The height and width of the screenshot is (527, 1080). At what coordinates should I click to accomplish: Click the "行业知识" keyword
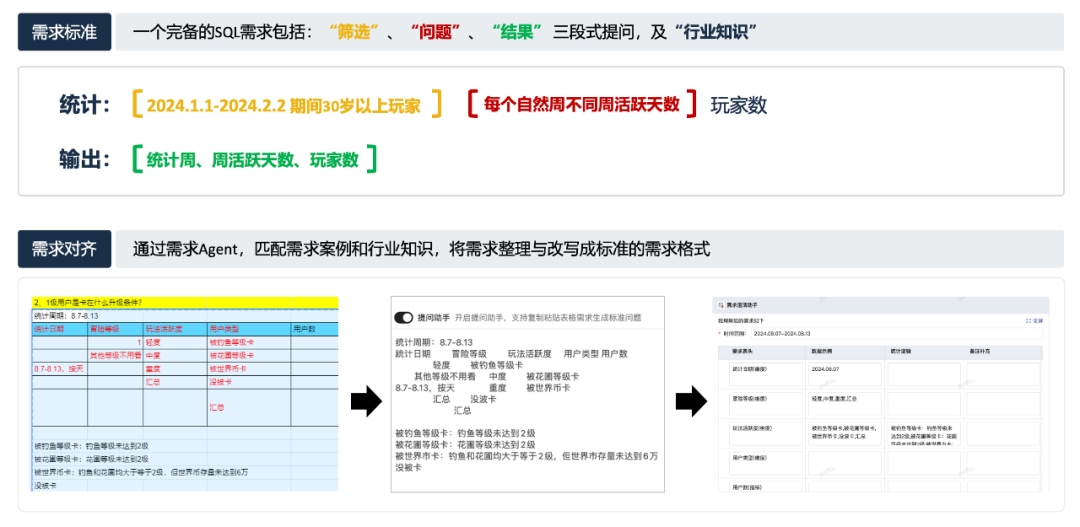coord(716,32)
